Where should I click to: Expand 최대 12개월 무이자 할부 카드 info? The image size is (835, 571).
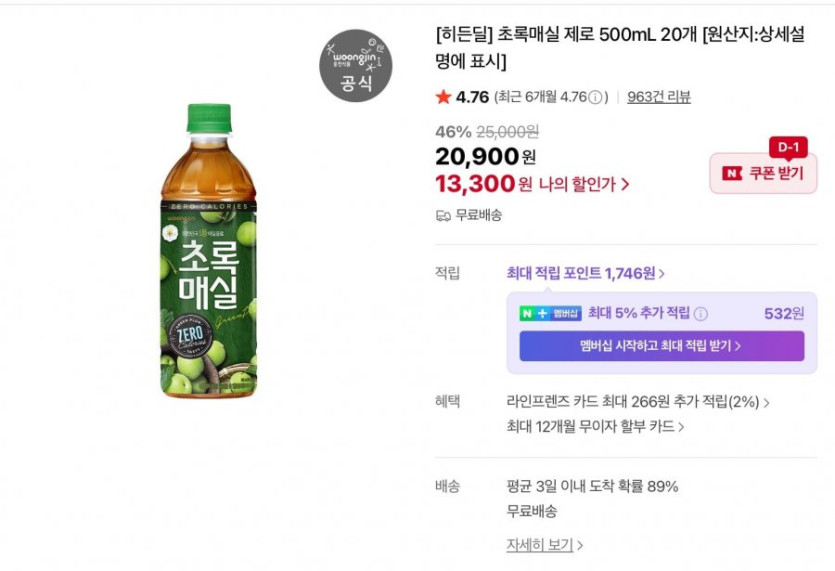pyautogui.click(x=595, y=427)
